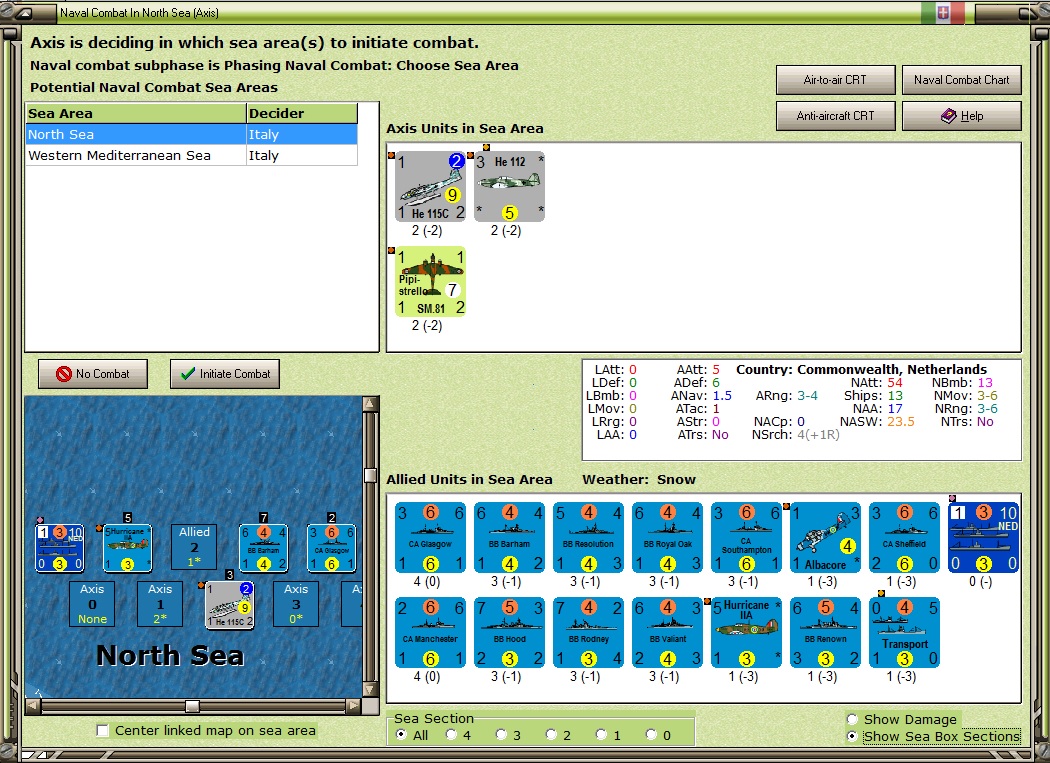Click the Decider column header
This screenshot has height=763, width=1050.
pyautogui.click(x=302, y=113)
